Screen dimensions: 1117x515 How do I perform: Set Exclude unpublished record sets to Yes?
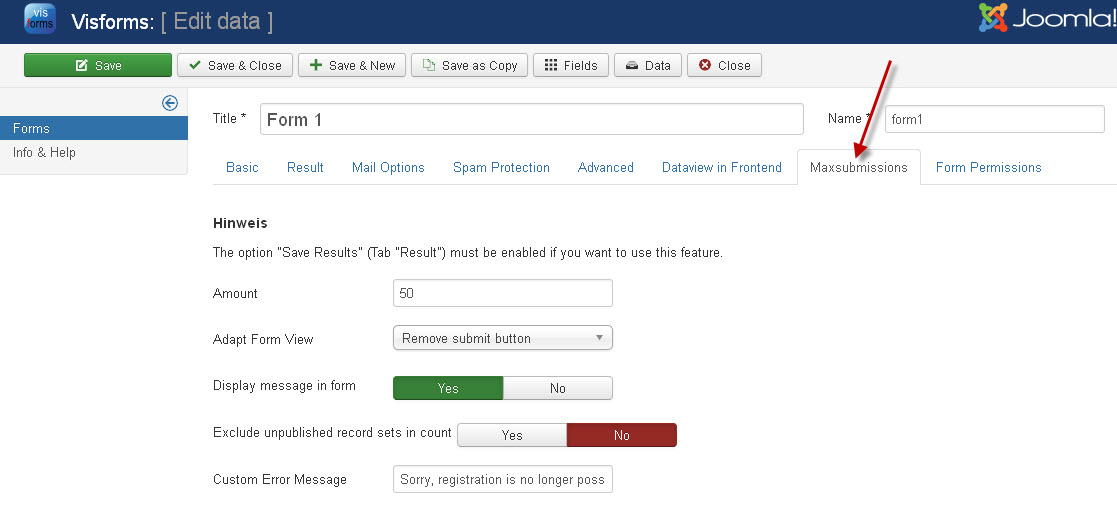point(512,435)
